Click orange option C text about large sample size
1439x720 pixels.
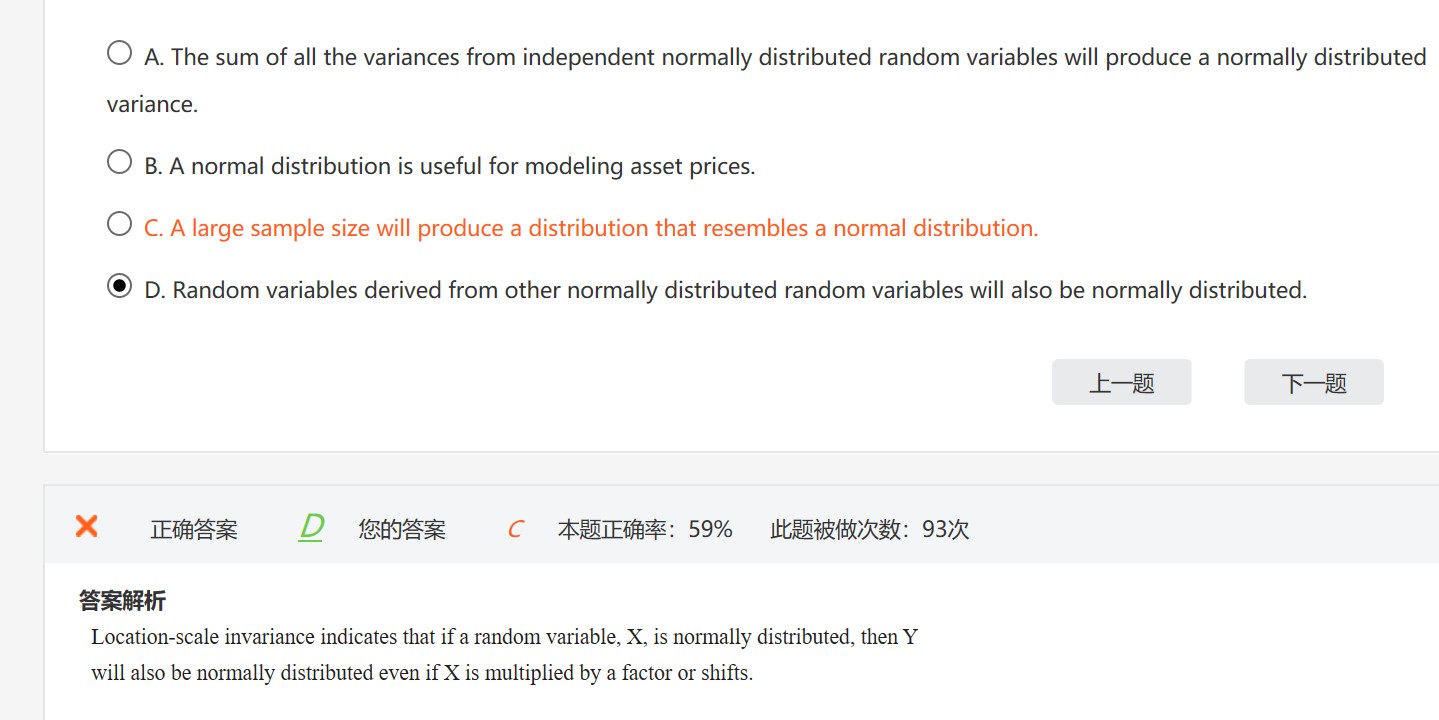click(x=591, y=228)
